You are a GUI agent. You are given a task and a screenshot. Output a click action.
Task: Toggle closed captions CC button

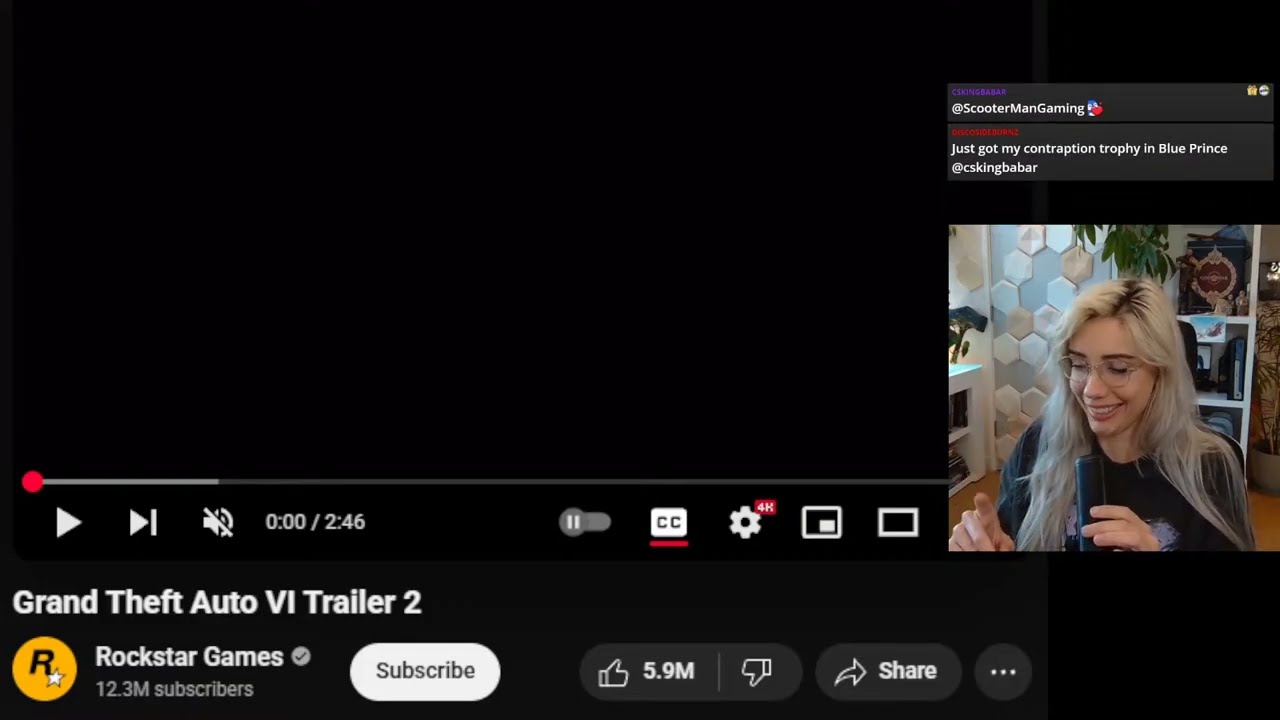(x=669, y=522)
